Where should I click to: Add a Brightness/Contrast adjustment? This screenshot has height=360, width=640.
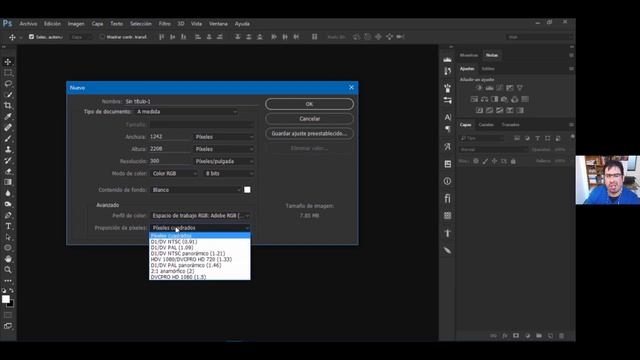[479, 88]
